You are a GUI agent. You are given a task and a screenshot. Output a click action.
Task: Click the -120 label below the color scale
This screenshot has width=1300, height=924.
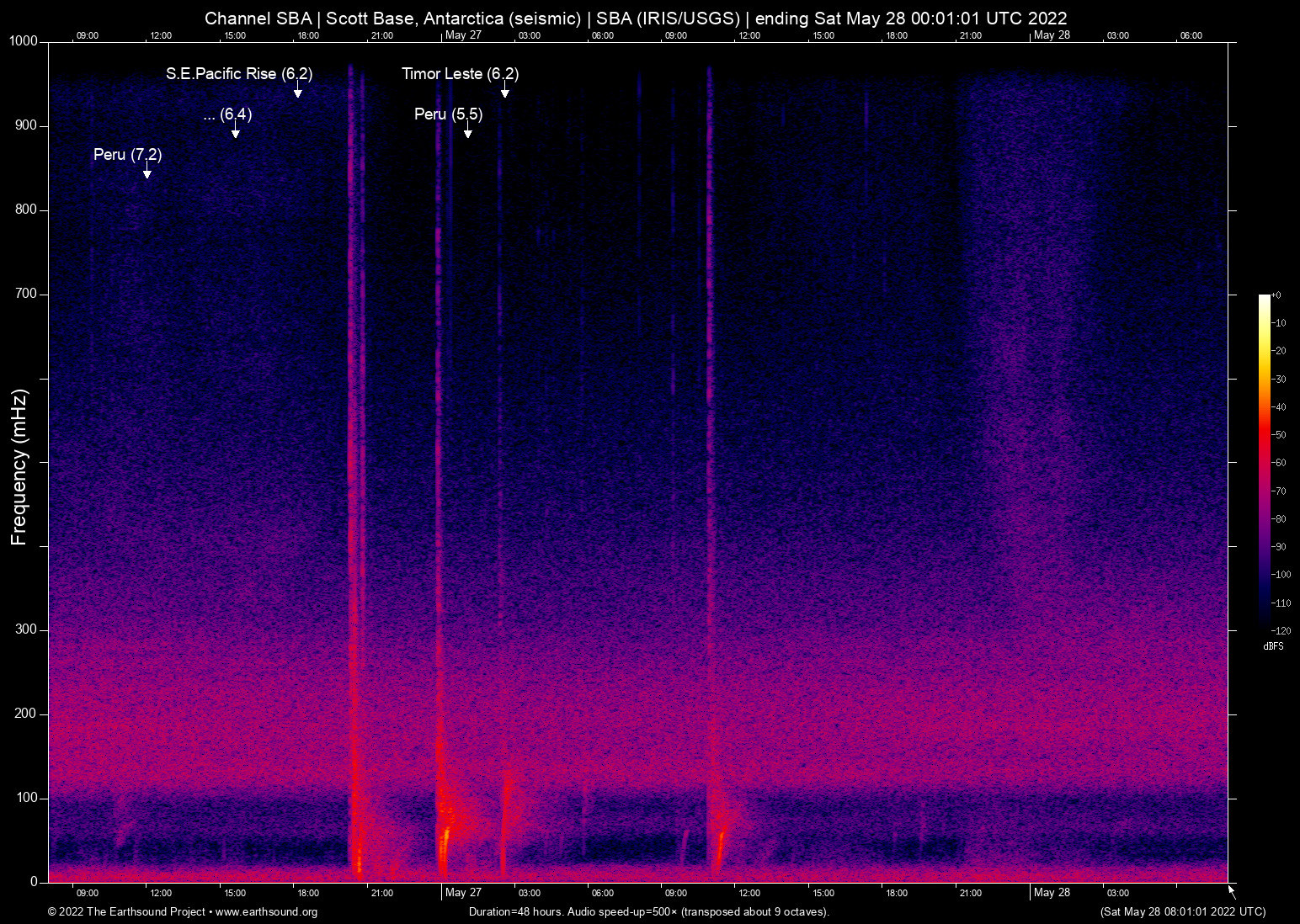[1281, 630]
